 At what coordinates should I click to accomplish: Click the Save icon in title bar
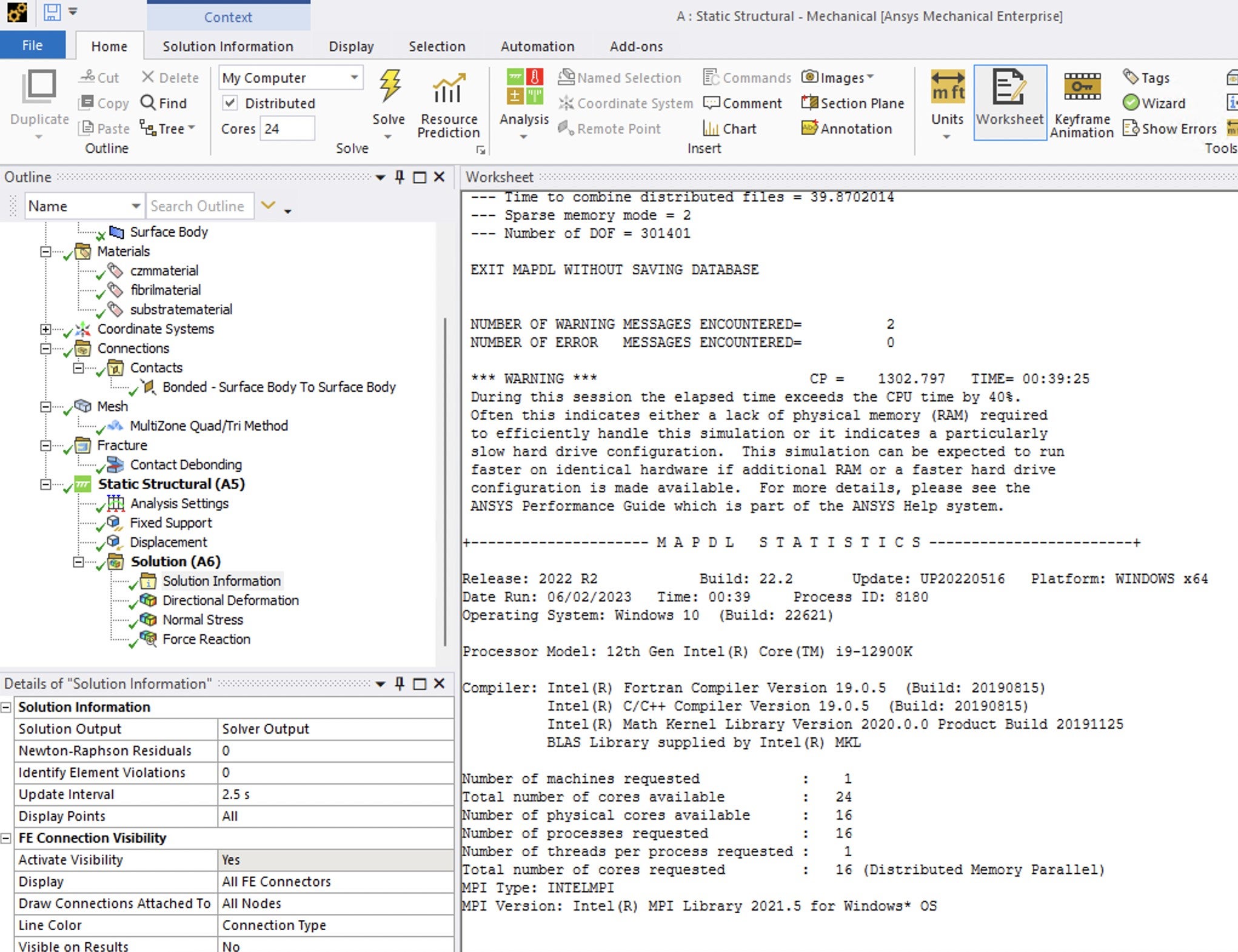[52, 12]
